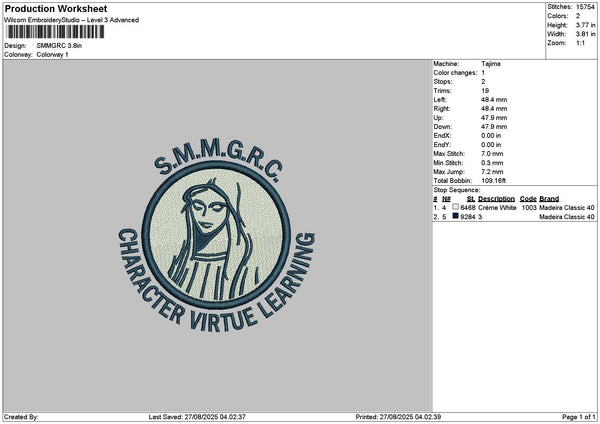600x424 pixels.
Task: Click the Brand column header
Action: pos(549,199)
